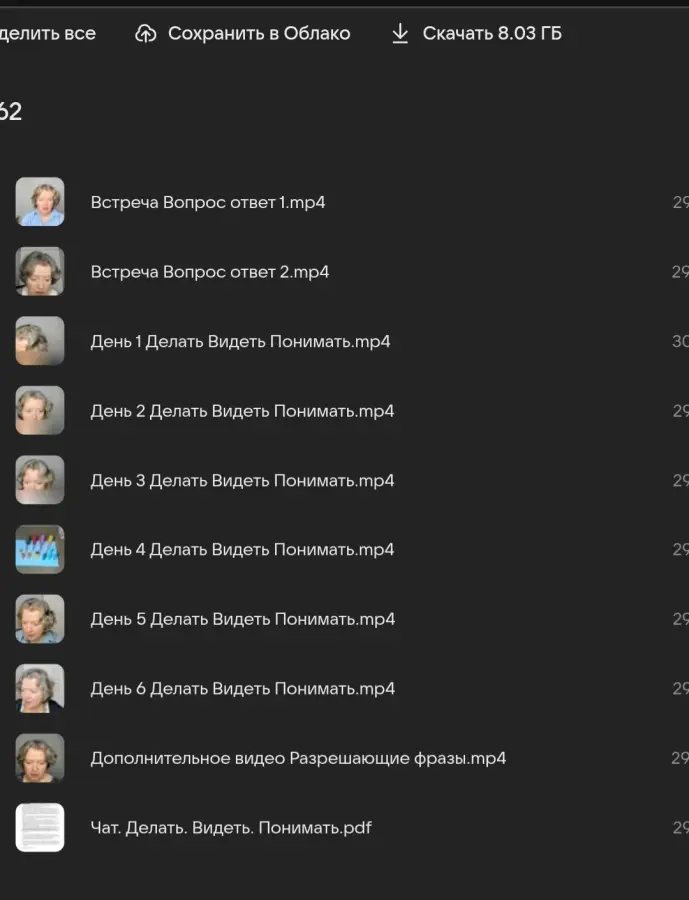Click thumbnail of Дополнительное видео file
Screen dimensions: 689x900
coord(40,758)
